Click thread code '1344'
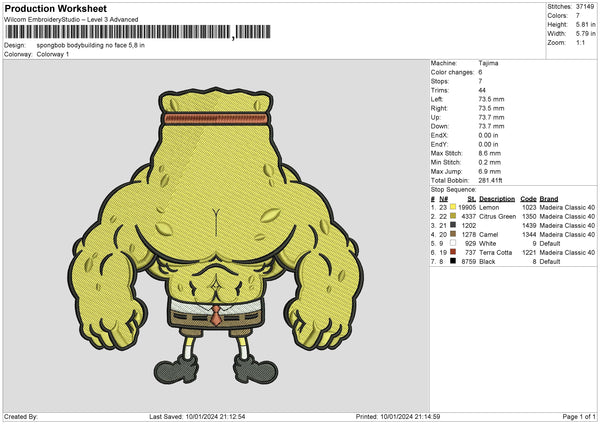 click(x=529, y=235)
